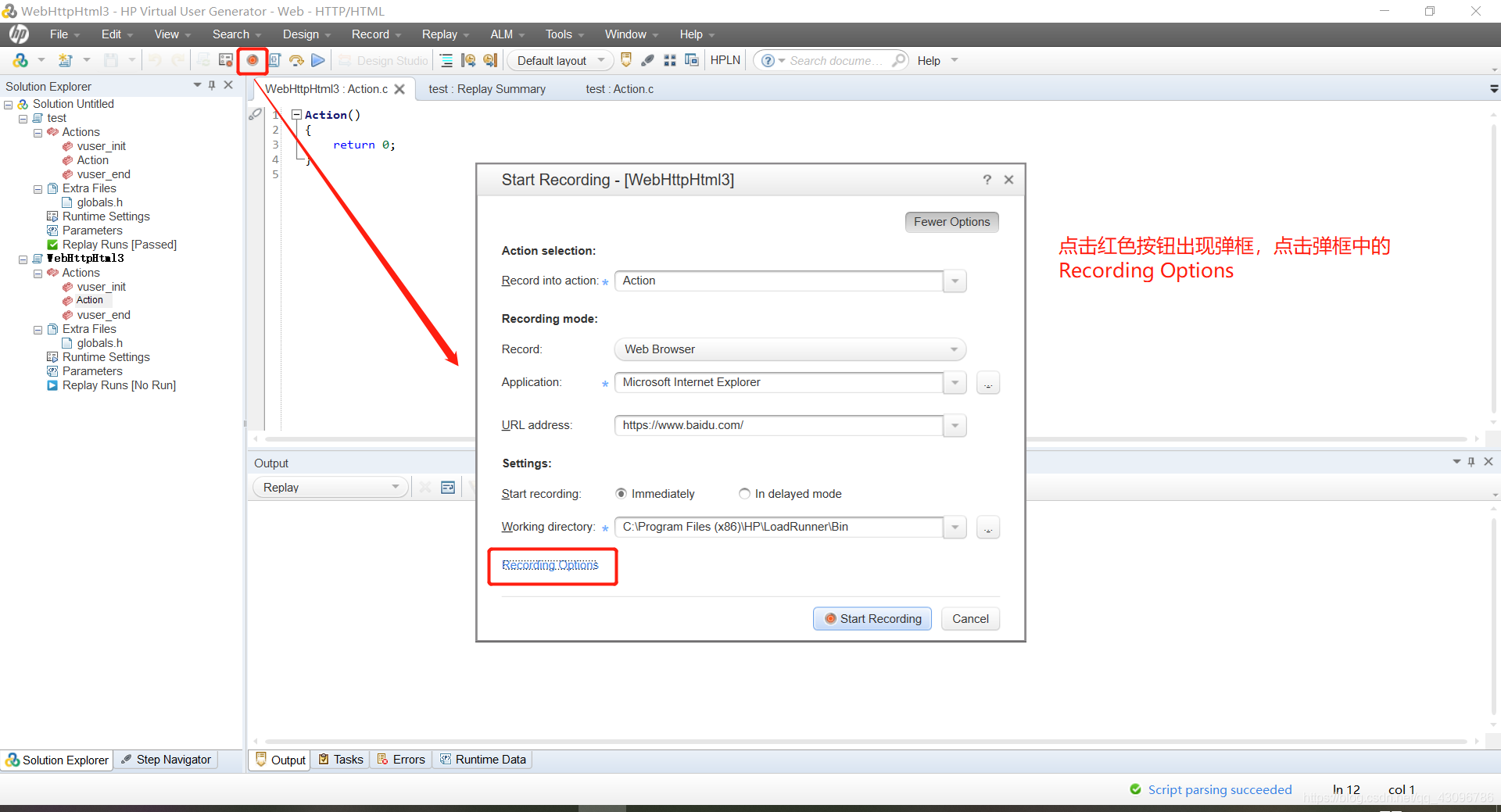Click browse button next to Application field
The height and width of the screenshot is (812, 1501).
coord(988,383)
